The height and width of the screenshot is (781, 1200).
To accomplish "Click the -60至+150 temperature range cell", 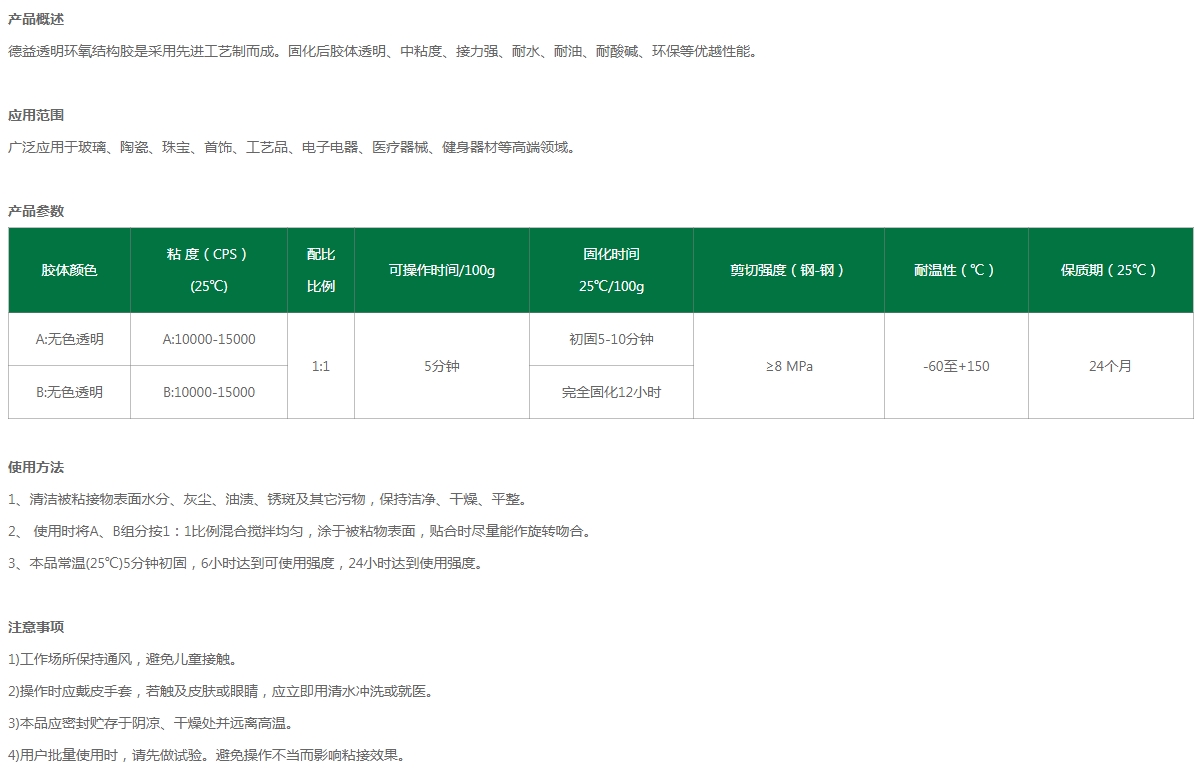I will [955, 366].
